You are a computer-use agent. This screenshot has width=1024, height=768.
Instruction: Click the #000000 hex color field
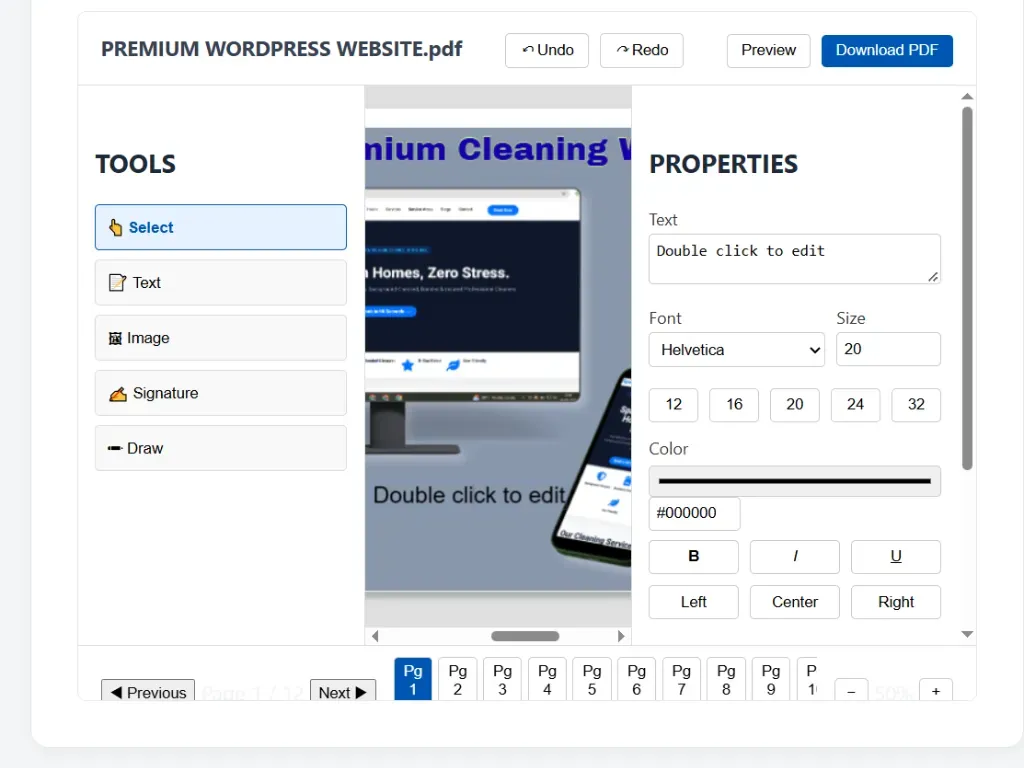pyautogui.click(x=694, y=513)
